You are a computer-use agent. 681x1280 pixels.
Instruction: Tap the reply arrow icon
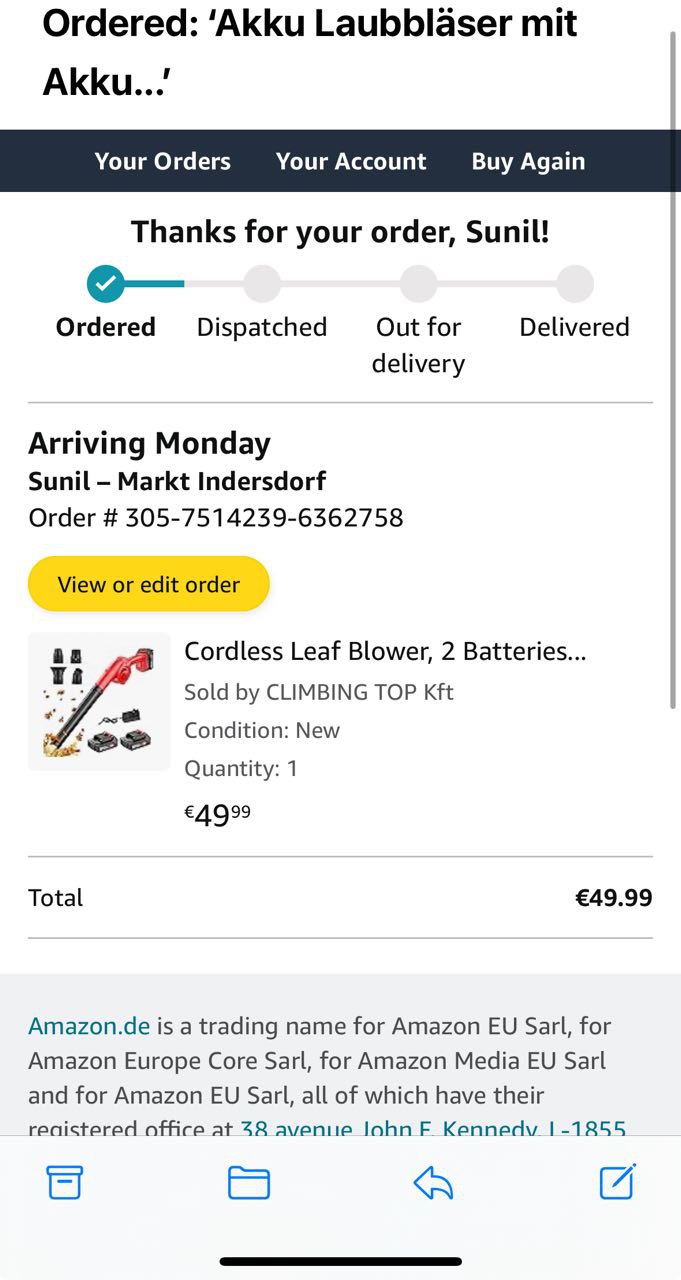click(x=433, y=1183)
